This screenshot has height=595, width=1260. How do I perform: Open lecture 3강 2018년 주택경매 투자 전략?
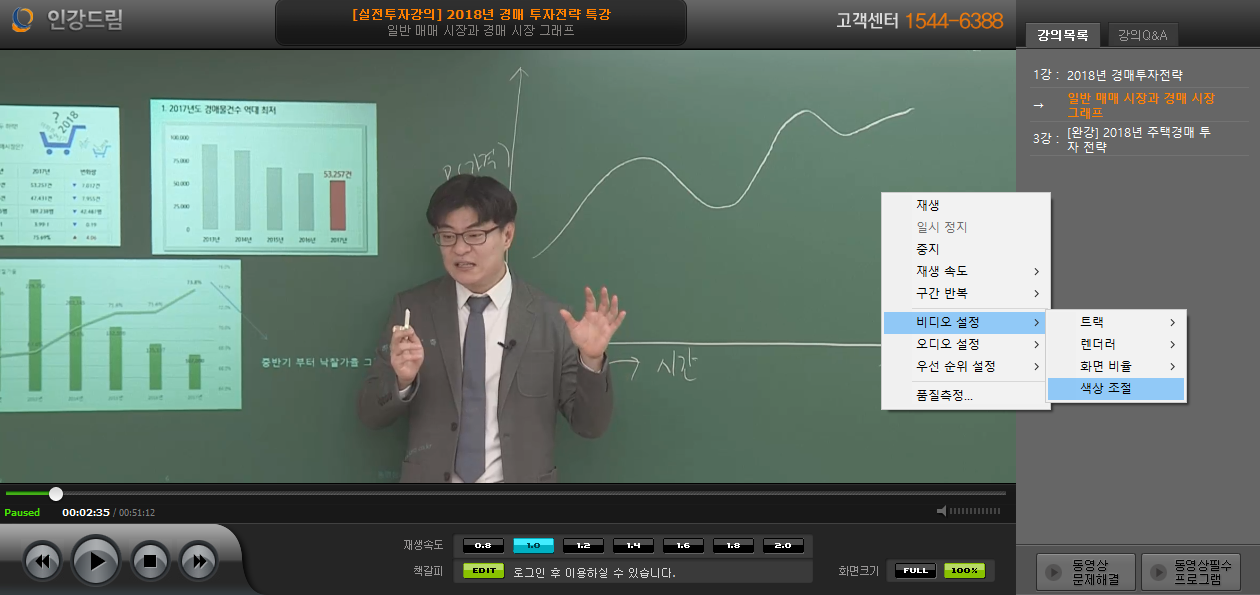pyautogui.click(x=1138, y=139)
